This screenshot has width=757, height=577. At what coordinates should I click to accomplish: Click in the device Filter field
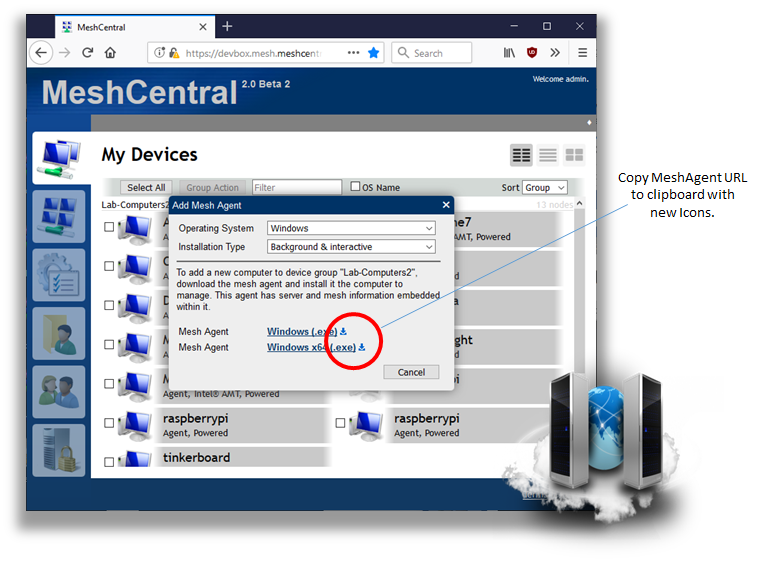pyautogui.click(x=297, y=187)
